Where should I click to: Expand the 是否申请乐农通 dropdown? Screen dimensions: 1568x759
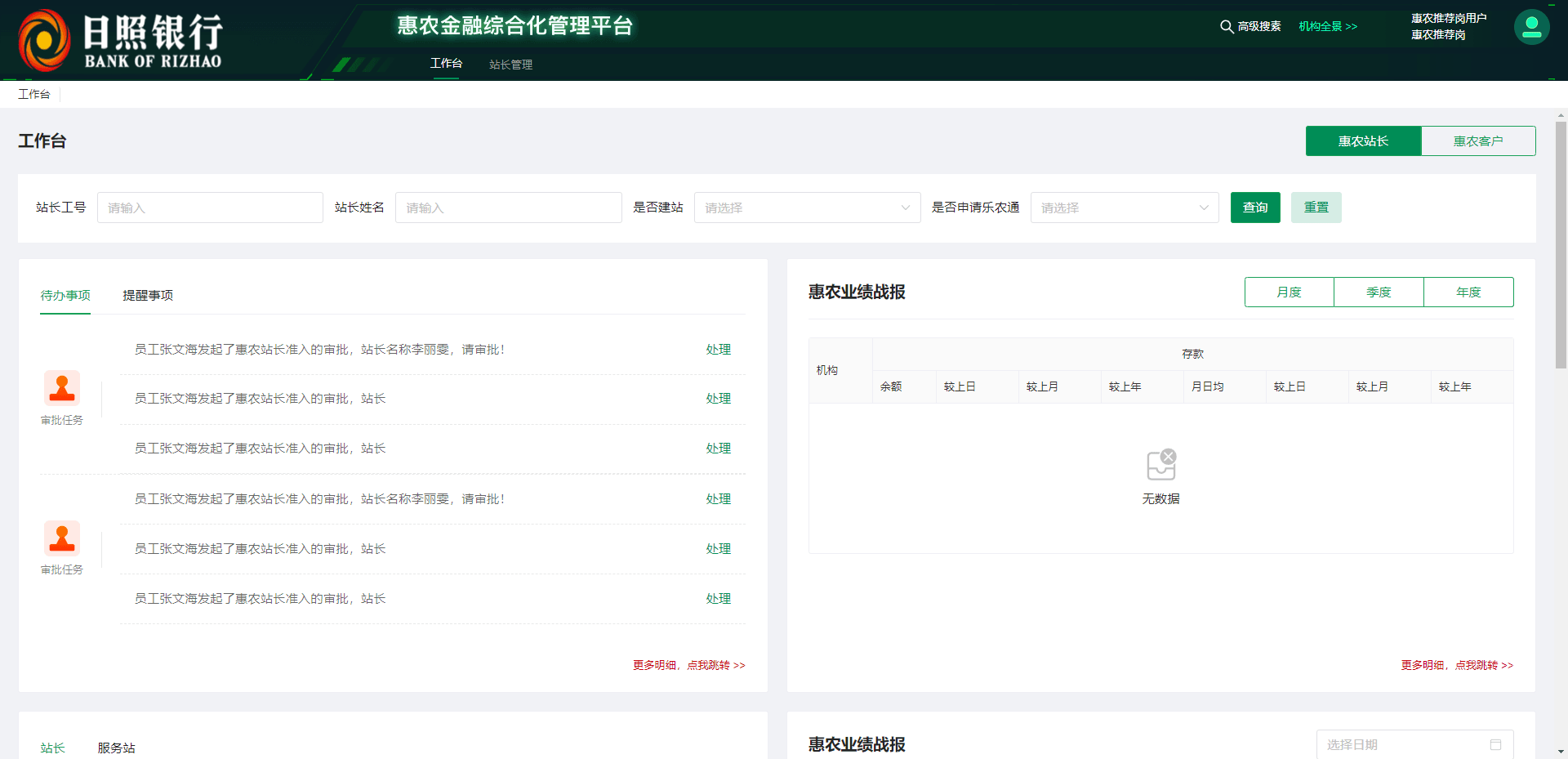click(x=1125, y=208)
